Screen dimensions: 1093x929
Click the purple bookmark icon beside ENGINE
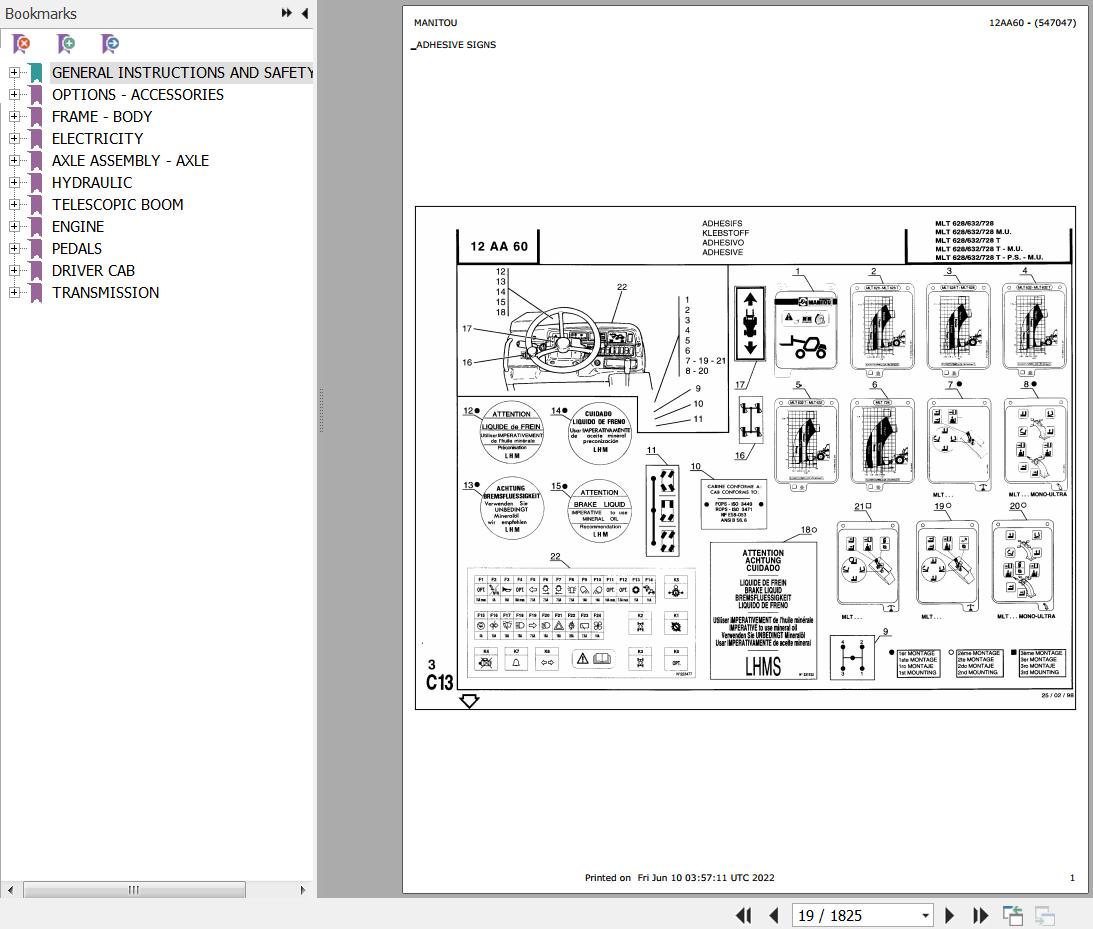click(x=36, y=227)
